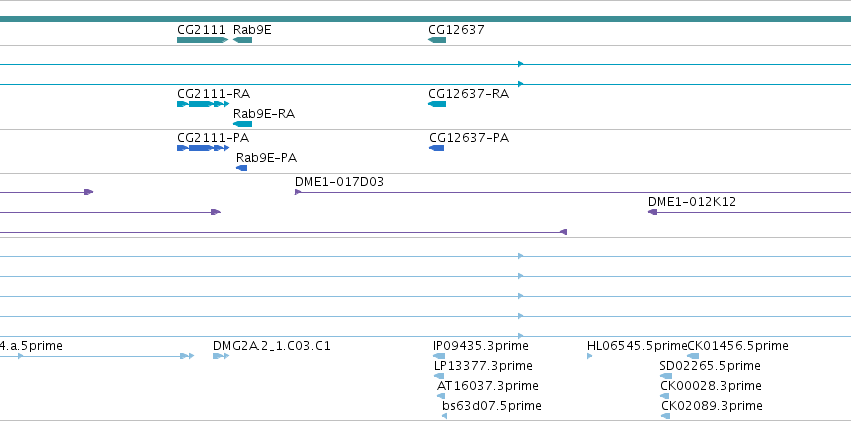Select the IP09435.3prime EST glyph
This screenshot has width=851, height=421.
coord(439,356)
